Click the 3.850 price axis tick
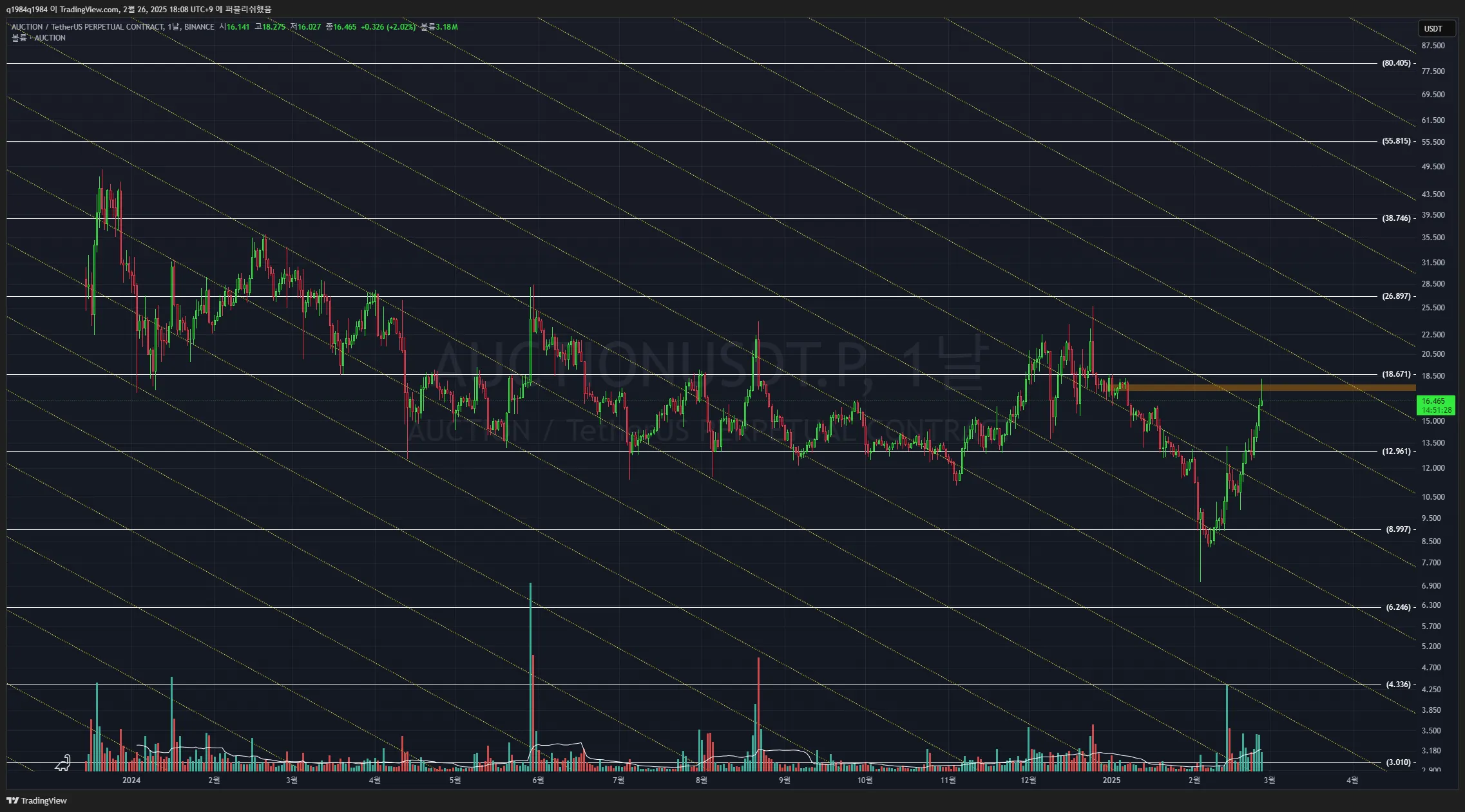Image resolution: width=1465 pixels, height=812 pixels. (x=1431, y=710)
